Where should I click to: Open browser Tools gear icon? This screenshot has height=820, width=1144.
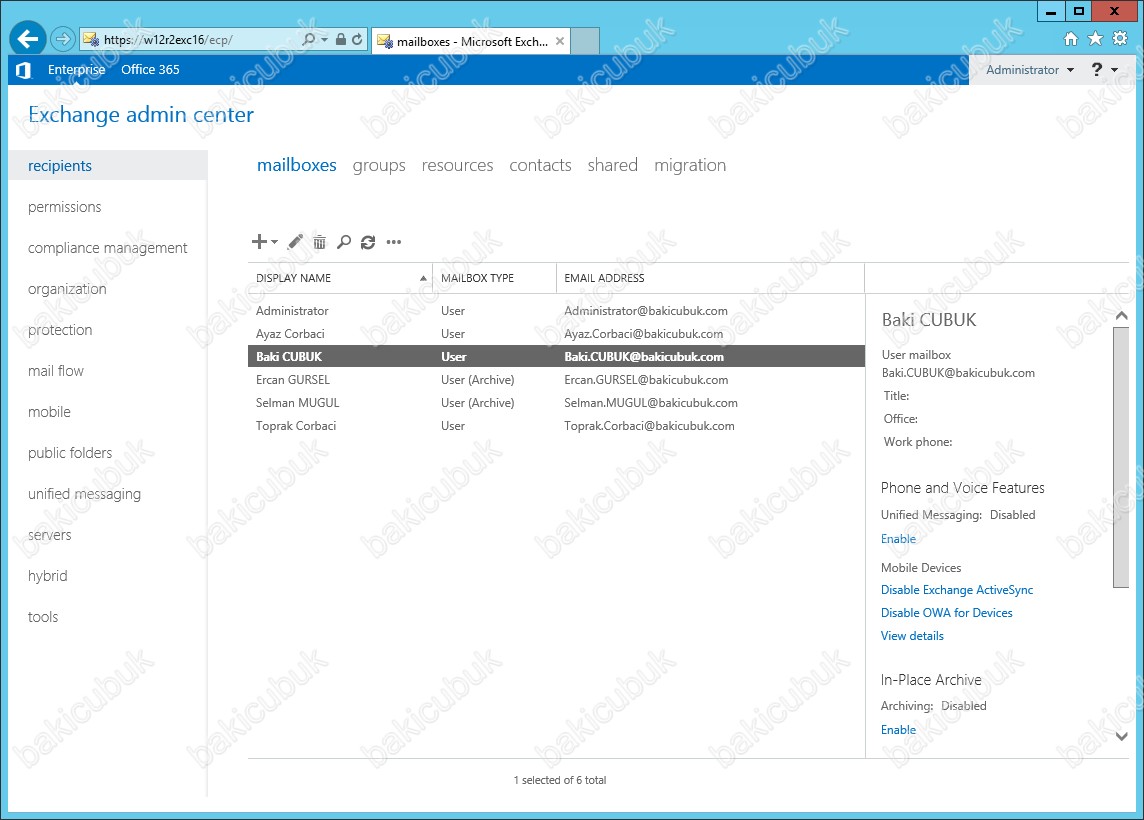(x=1120, y=39)
